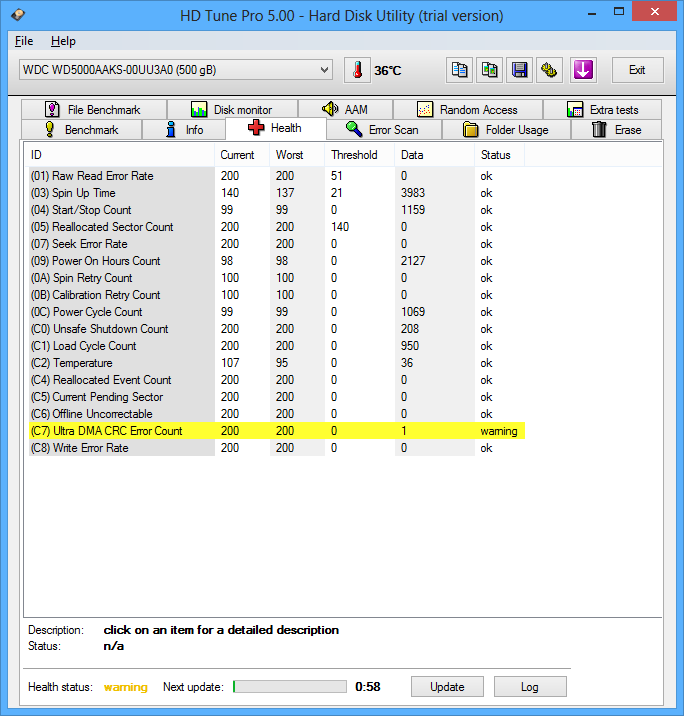Screen dimensions: 684x716
Task: Click the 0:58 next update countdown
Action: [368, 687]
